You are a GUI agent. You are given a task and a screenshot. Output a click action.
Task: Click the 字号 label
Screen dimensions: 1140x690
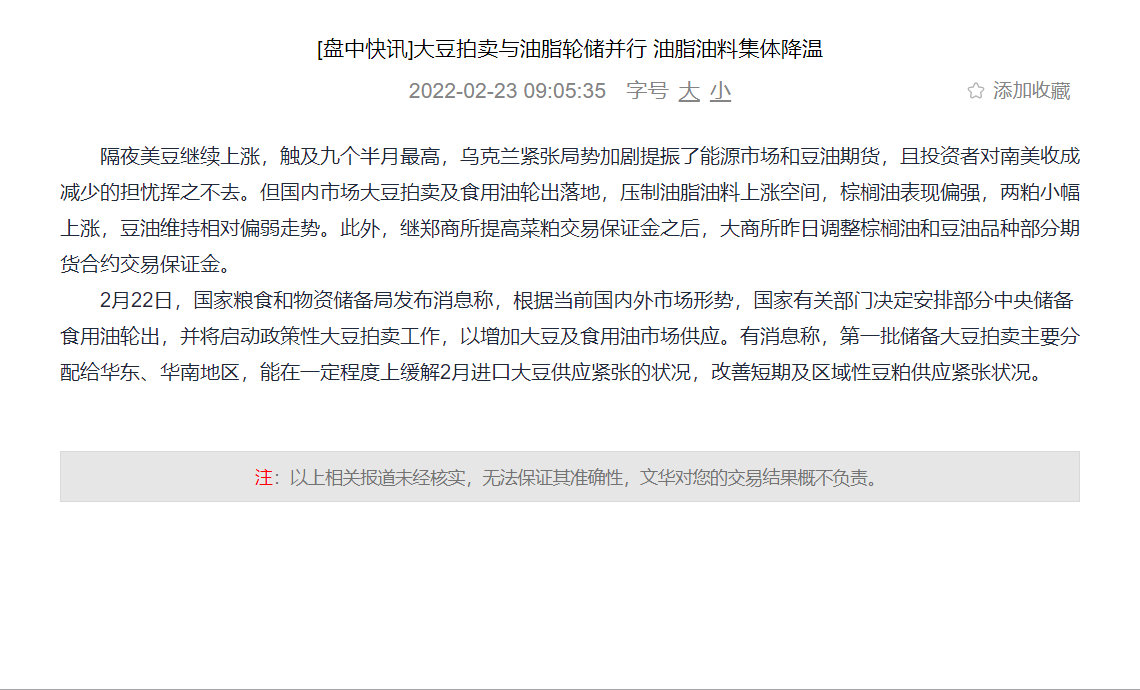pos(647,91)
